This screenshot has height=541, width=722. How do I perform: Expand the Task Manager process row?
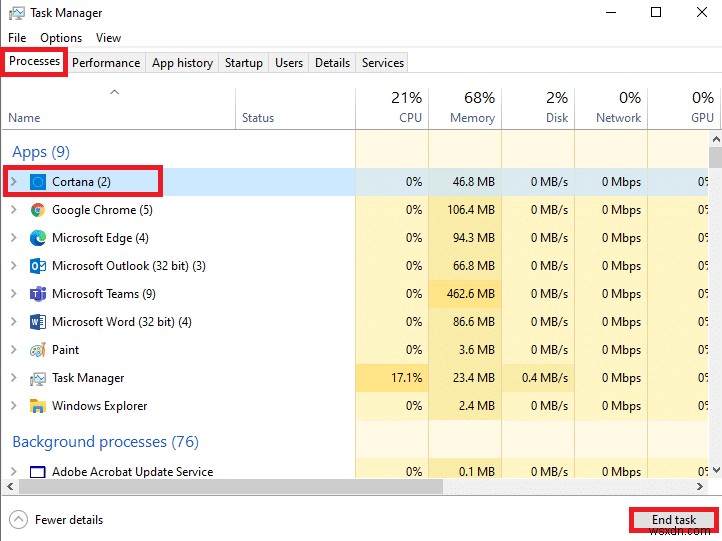[14, 378]
